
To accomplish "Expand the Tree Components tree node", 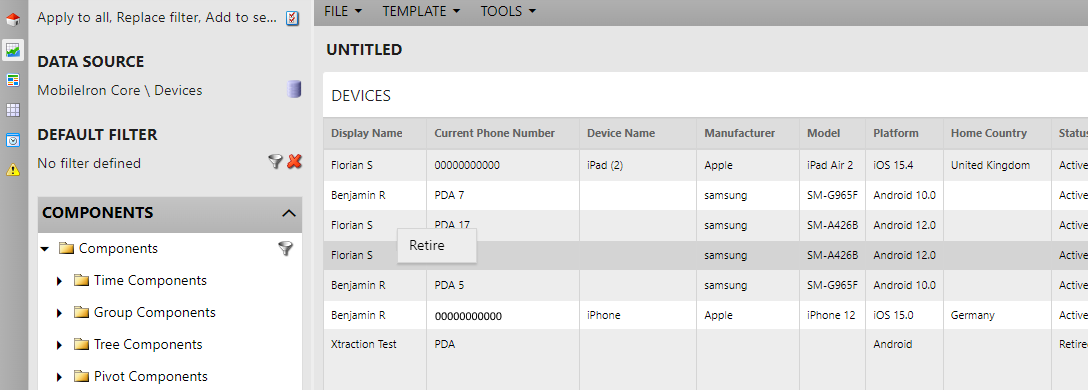I will click(x=60, y=345).
